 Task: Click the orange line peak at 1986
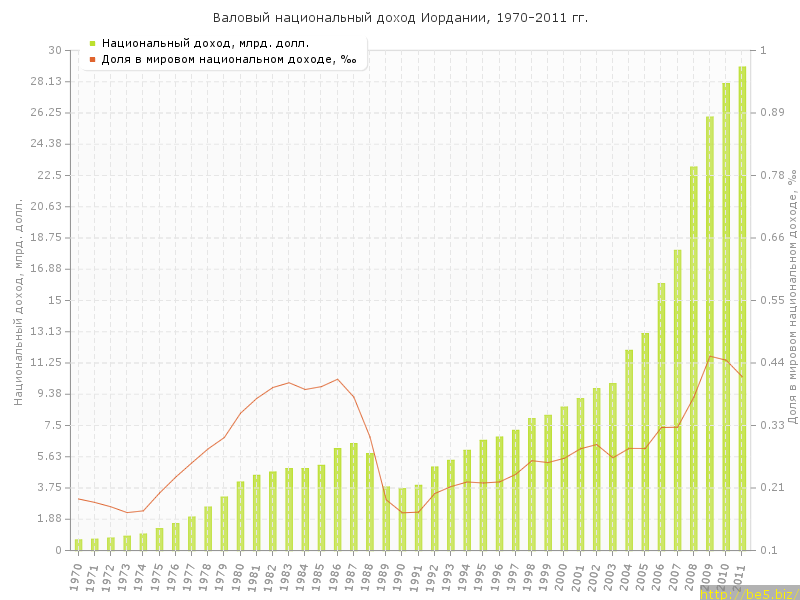pos(337,379)
